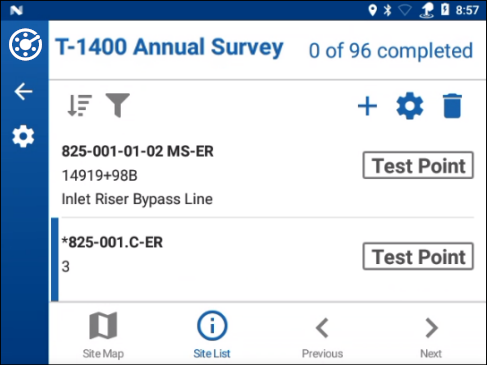Tap Test Point for *825-001.C-ER
This screenshot has height=365, width=487.
point(418,256)
